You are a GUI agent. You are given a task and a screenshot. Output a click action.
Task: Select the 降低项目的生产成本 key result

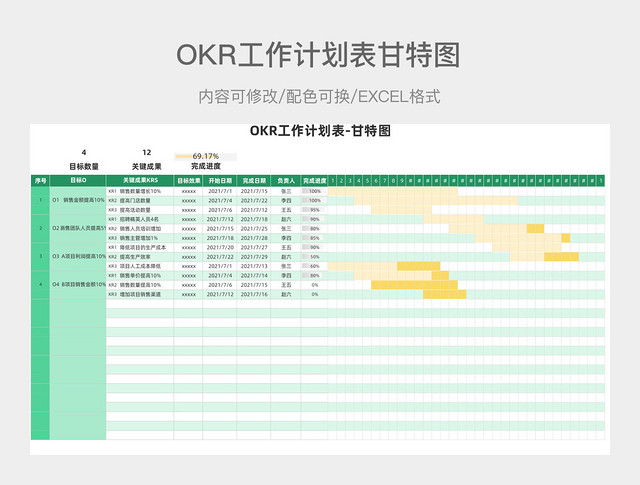(x=142, y=247)
